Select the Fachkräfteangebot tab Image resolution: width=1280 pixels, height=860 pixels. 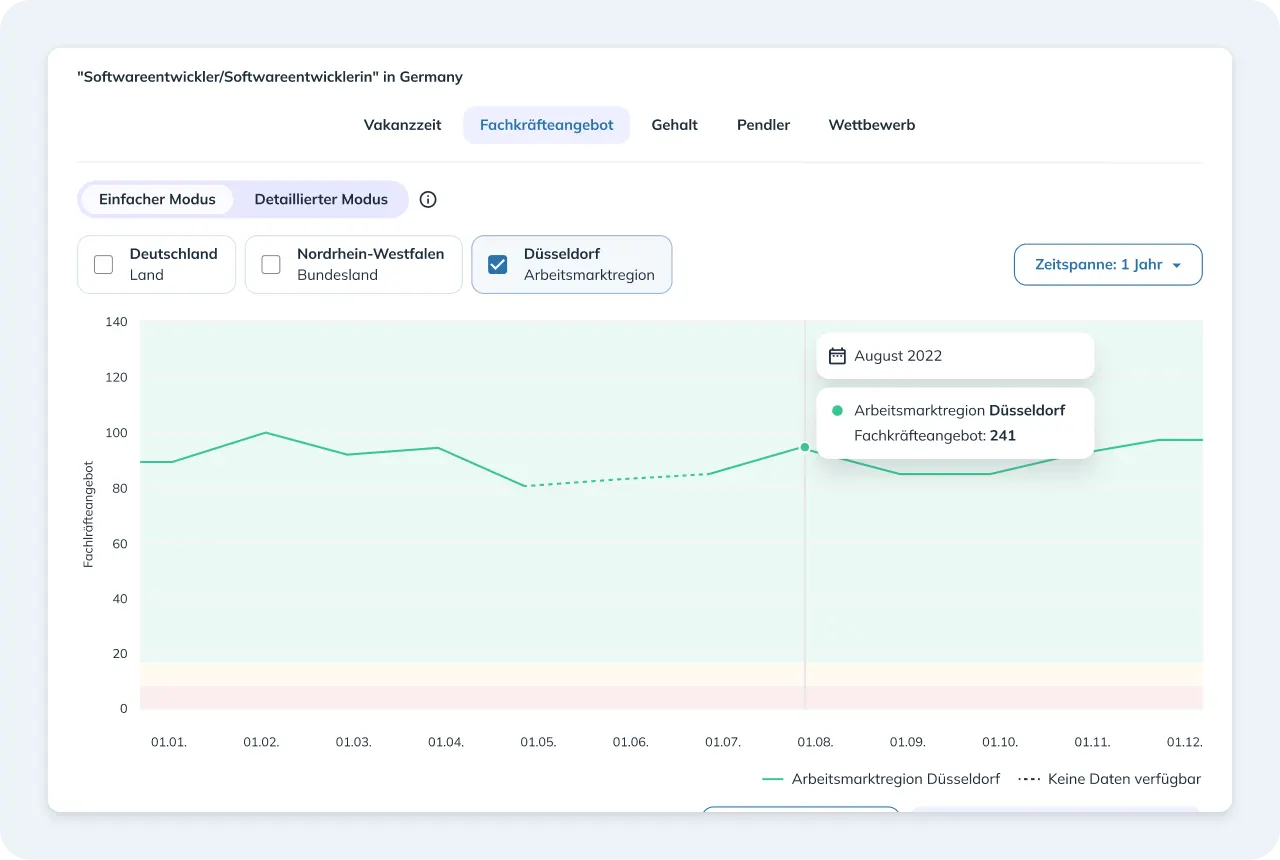(x=546, y=125)
